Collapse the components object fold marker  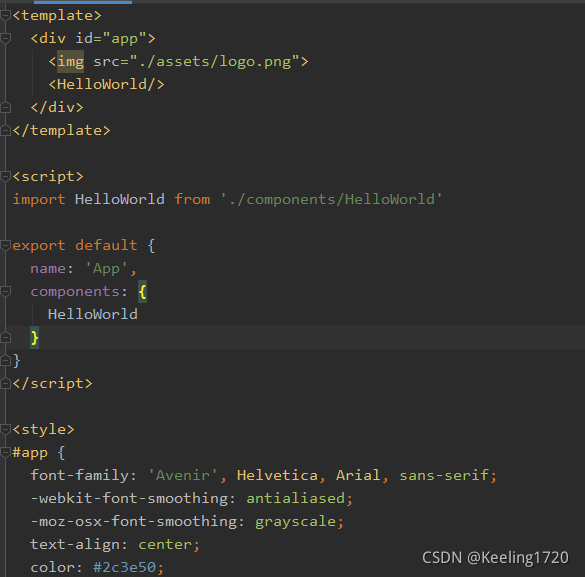tap(5, 291)
